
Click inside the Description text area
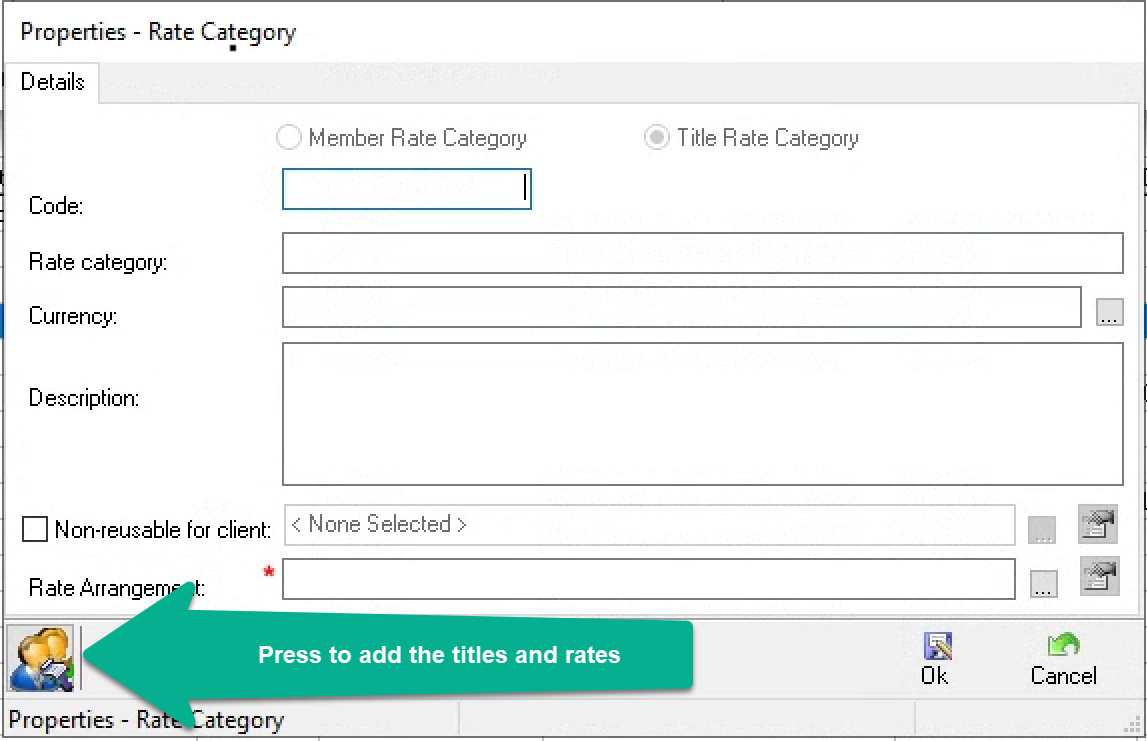point(702,414)
